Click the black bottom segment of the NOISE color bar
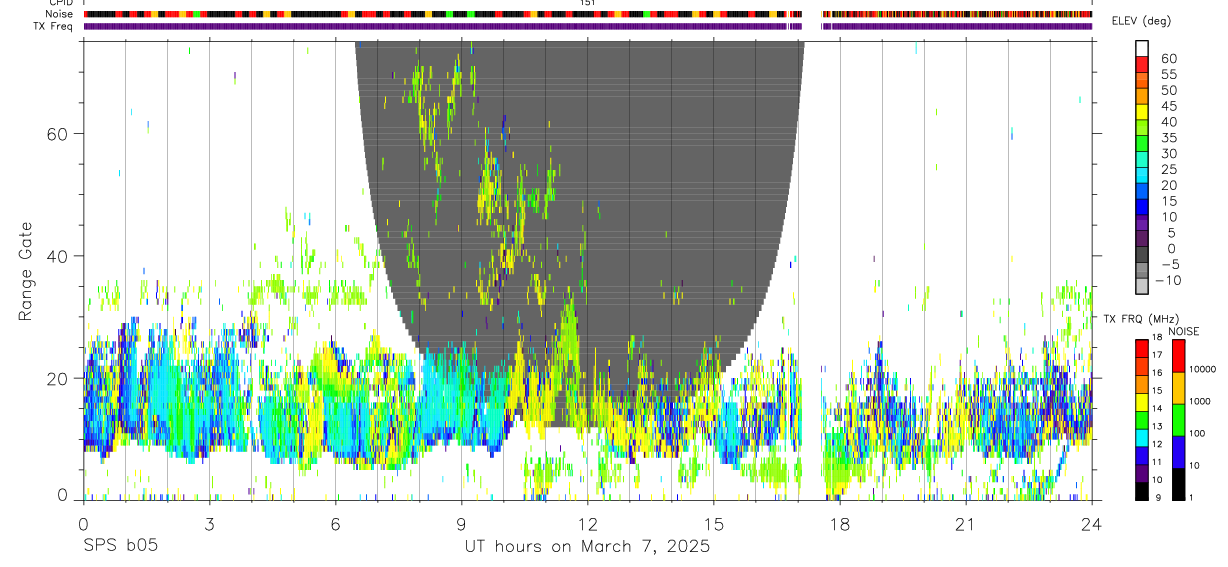Screen dimensions: 1228x567 click(x=1179, y=484)
